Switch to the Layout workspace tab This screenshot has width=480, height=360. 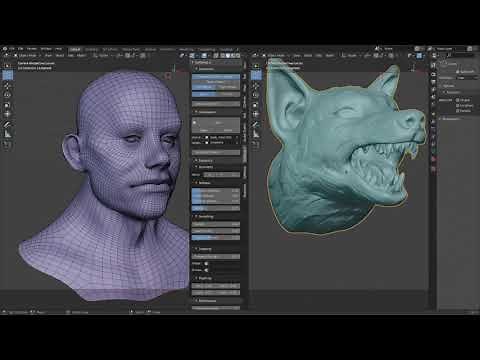pyautogui.click(x=75, y=49)
